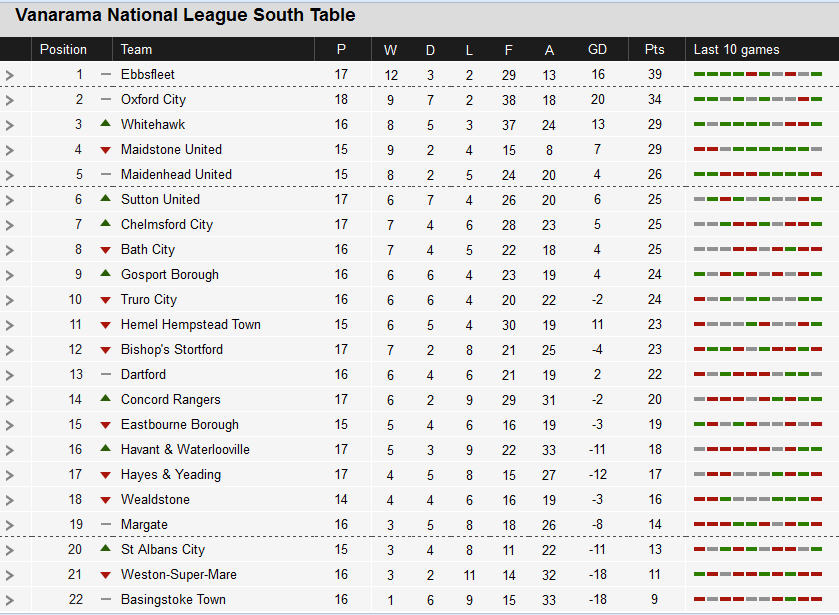The width and height of the screenshot is (839, 615).
Task: Open the Chelmsford City team name
Action: click(x=167, y=224)
